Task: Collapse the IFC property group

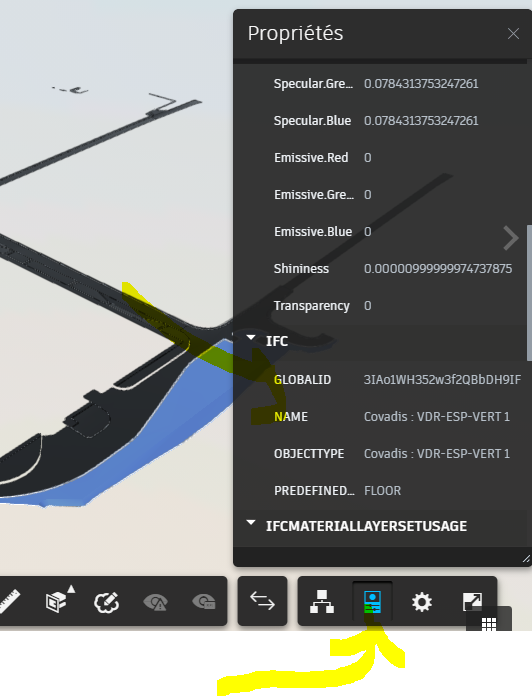Action: coord(251,338)
